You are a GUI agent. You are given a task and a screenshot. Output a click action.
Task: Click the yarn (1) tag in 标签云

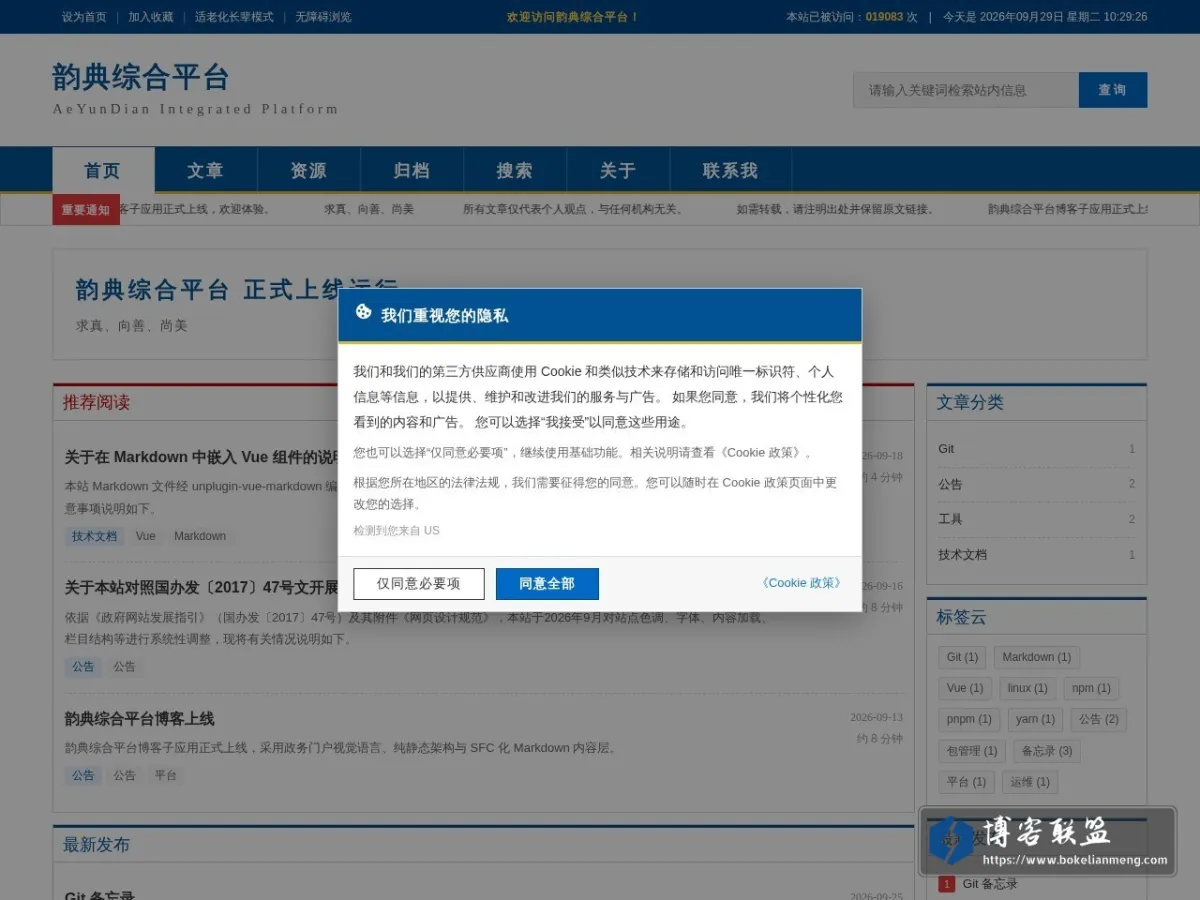tap(1035, 719)
